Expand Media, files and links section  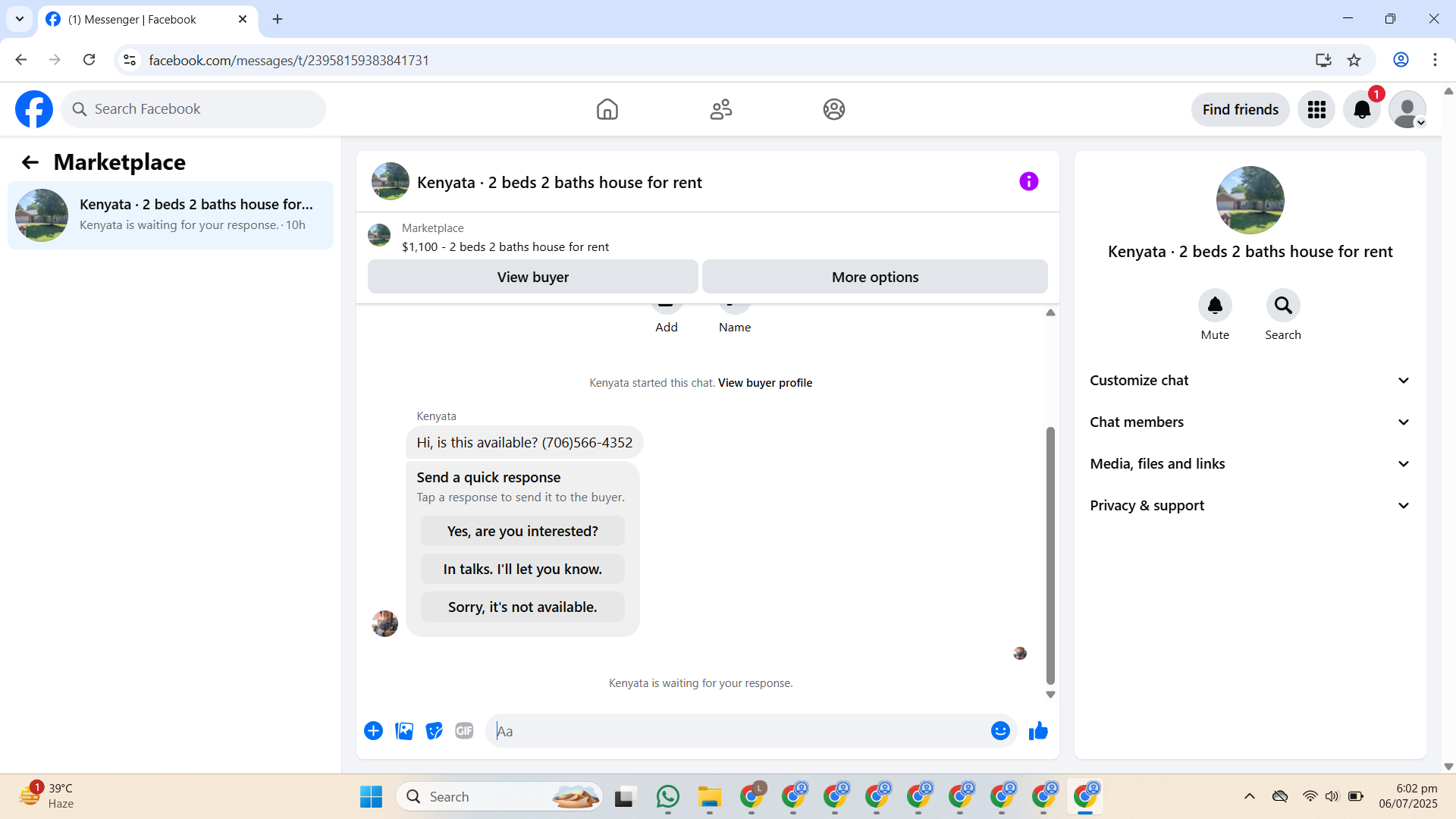(1250, 464)
